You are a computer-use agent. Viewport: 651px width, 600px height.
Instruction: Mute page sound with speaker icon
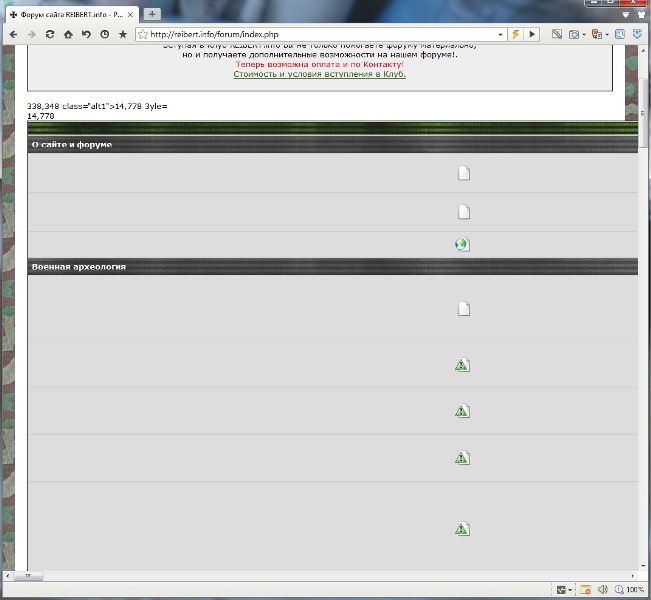click(602, 590)
